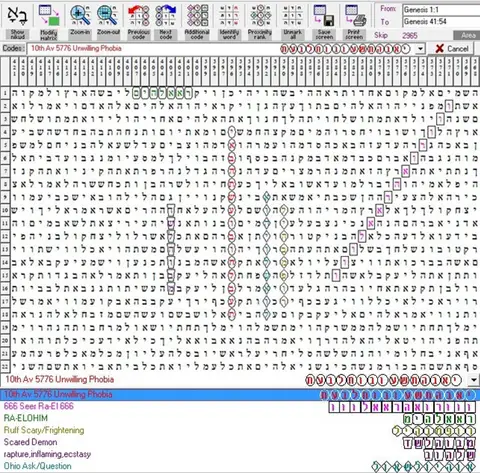Select the Rulf Scary/Frightening row
The image size is (480, 473).
240,430
